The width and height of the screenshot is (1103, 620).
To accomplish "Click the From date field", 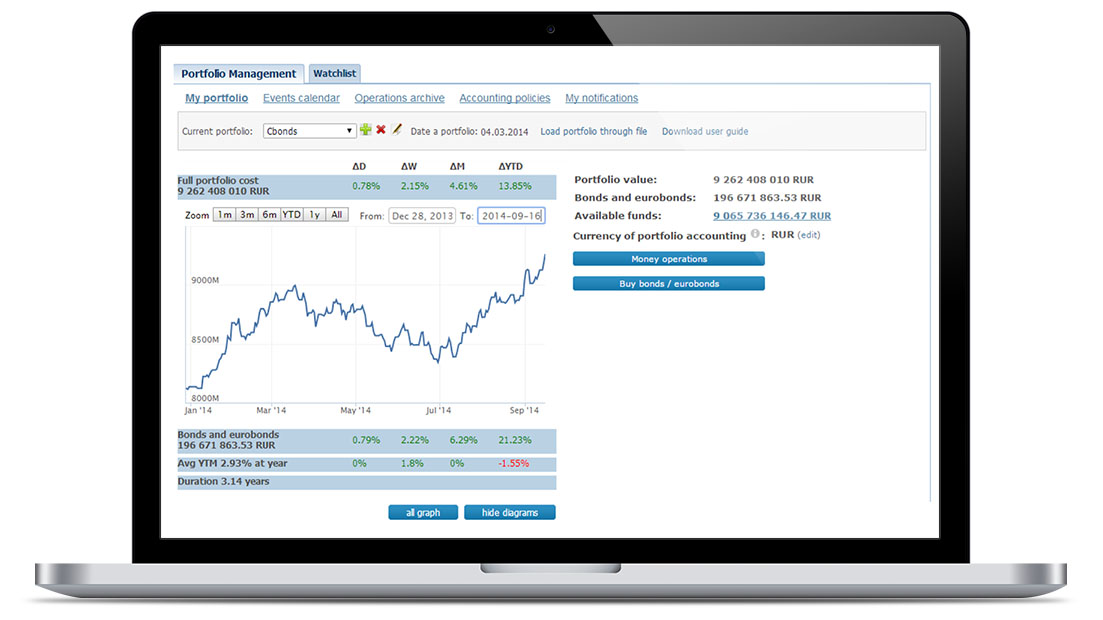I will coord(422,216).
